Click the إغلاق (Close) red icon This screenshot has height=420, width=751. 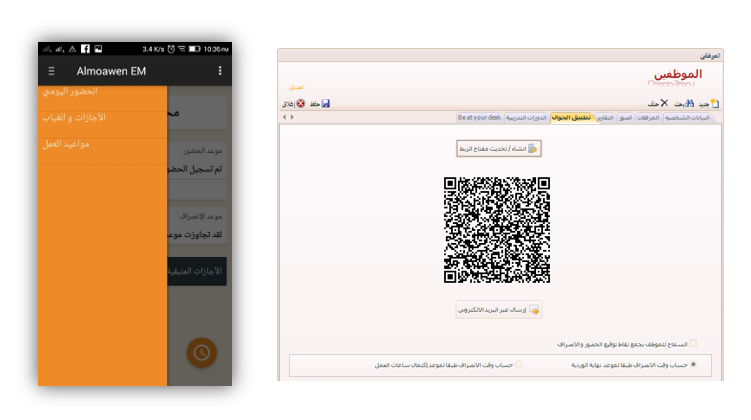(300, 103)
